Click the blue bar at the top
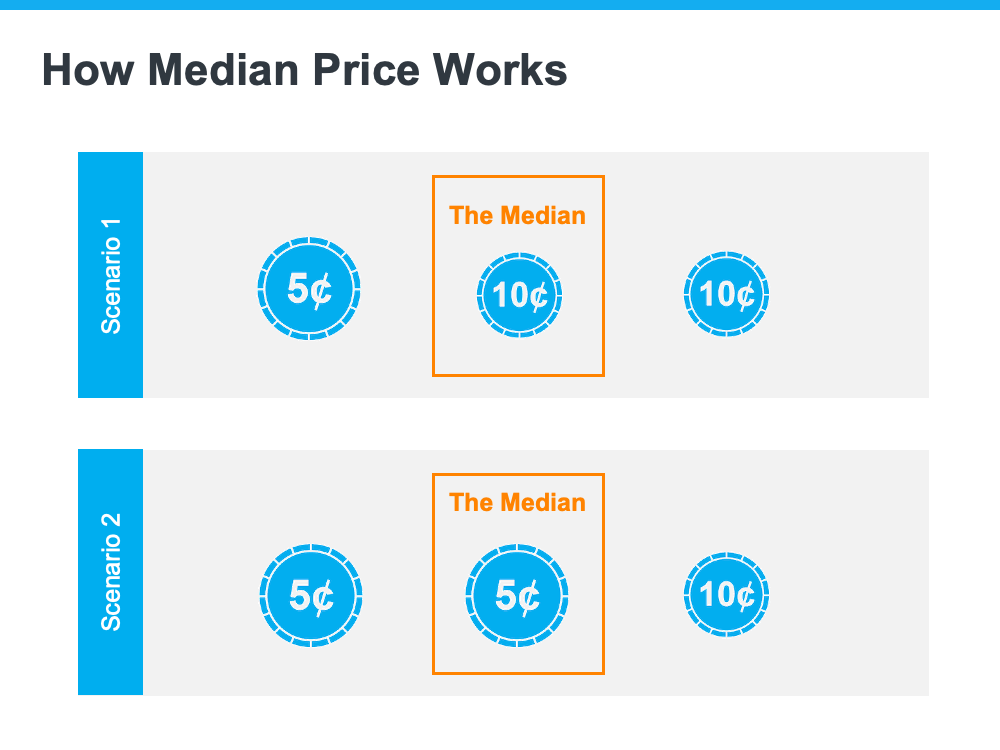The height and width of the screenshot is (750, 1000). pyautogui.click(x=500, y=5)
